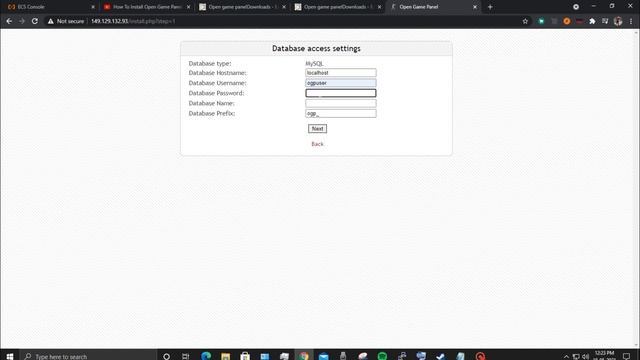Click the Database Prefix field

tap(341, 113)
